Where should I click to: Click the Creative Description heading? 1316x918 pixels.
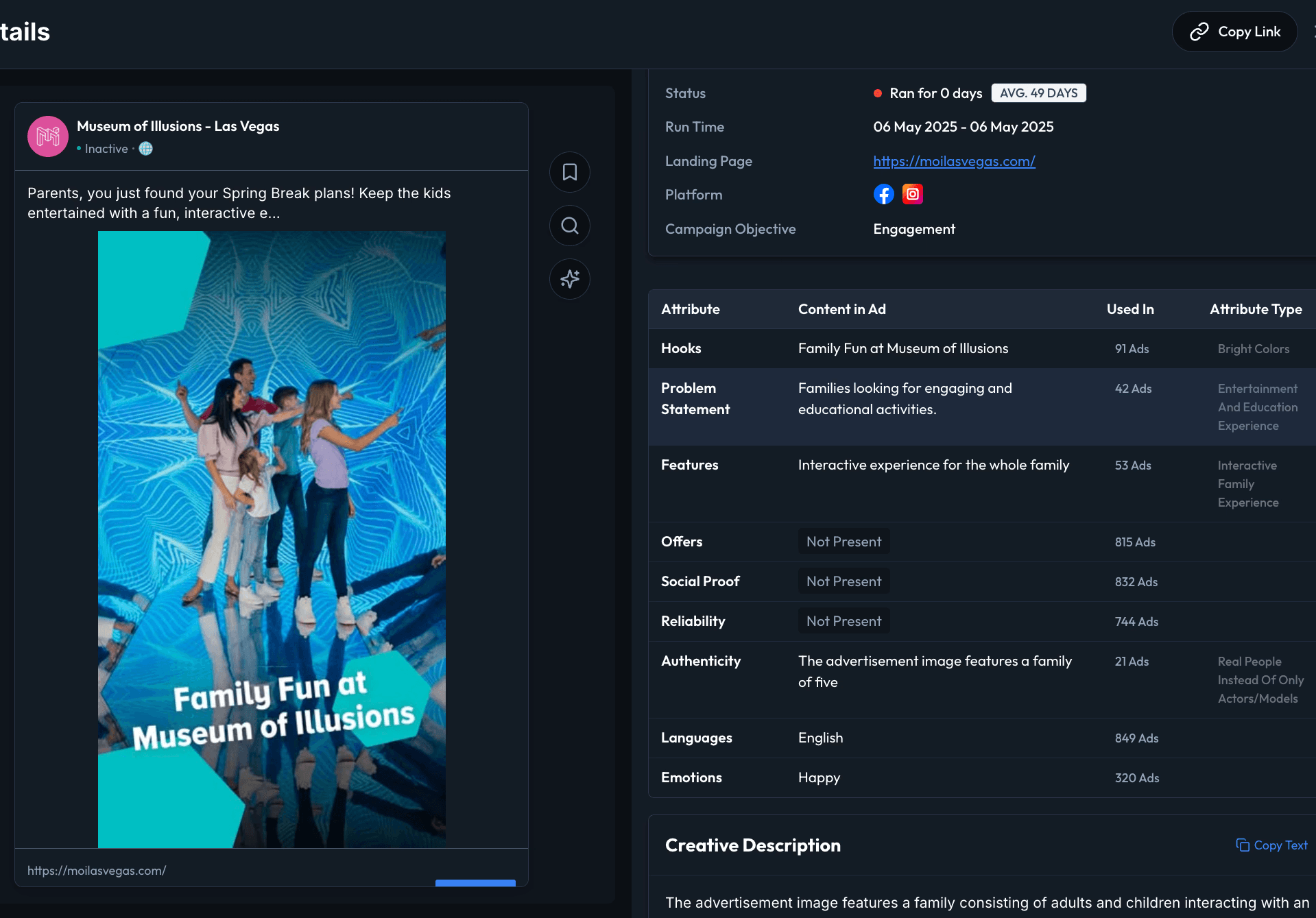click(x=752, y=845)
